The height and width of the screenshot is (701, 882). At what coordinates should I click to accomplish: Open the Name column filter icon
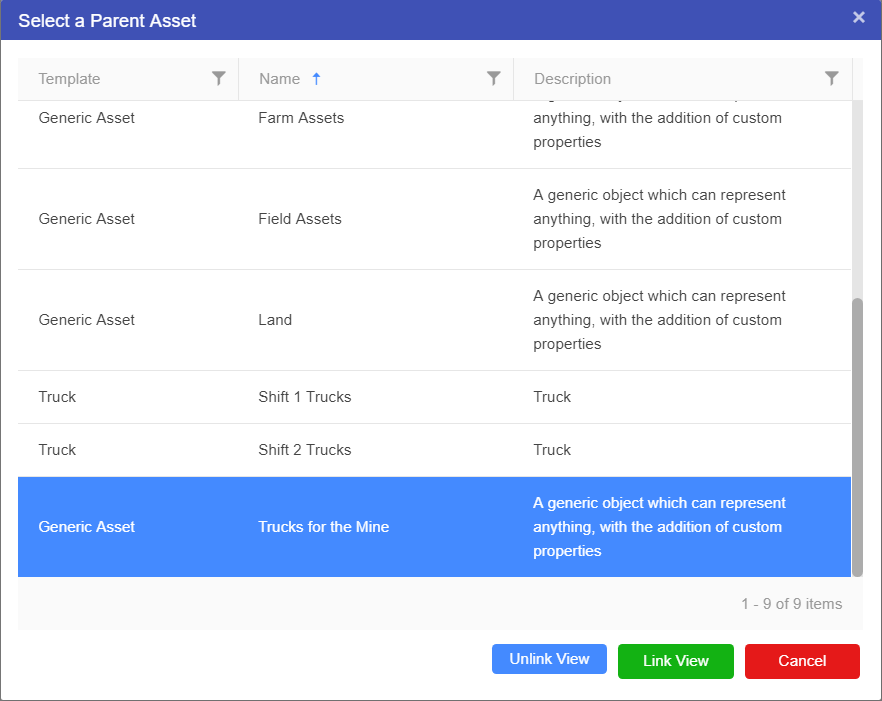click(x=493, y=79)
